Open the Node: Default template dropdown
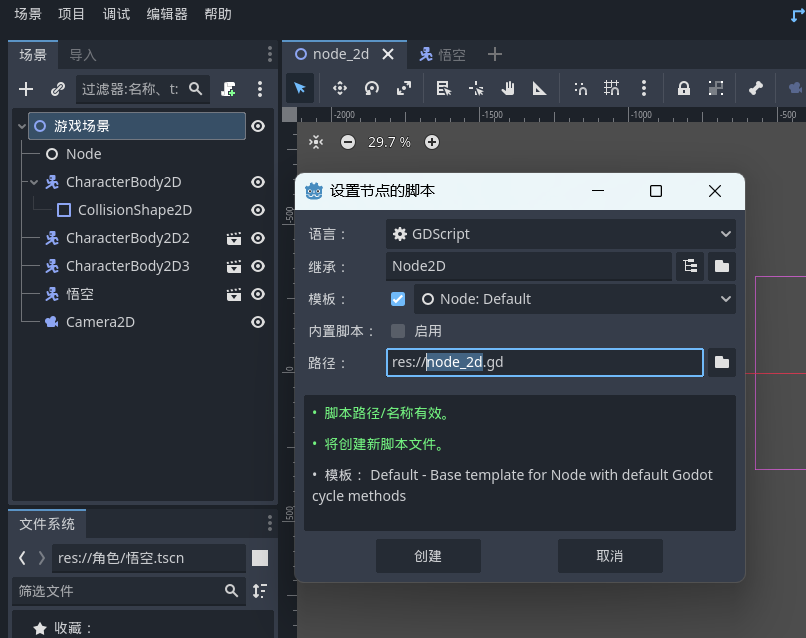The height and width of the screenshot is (638, 806). 574,299
